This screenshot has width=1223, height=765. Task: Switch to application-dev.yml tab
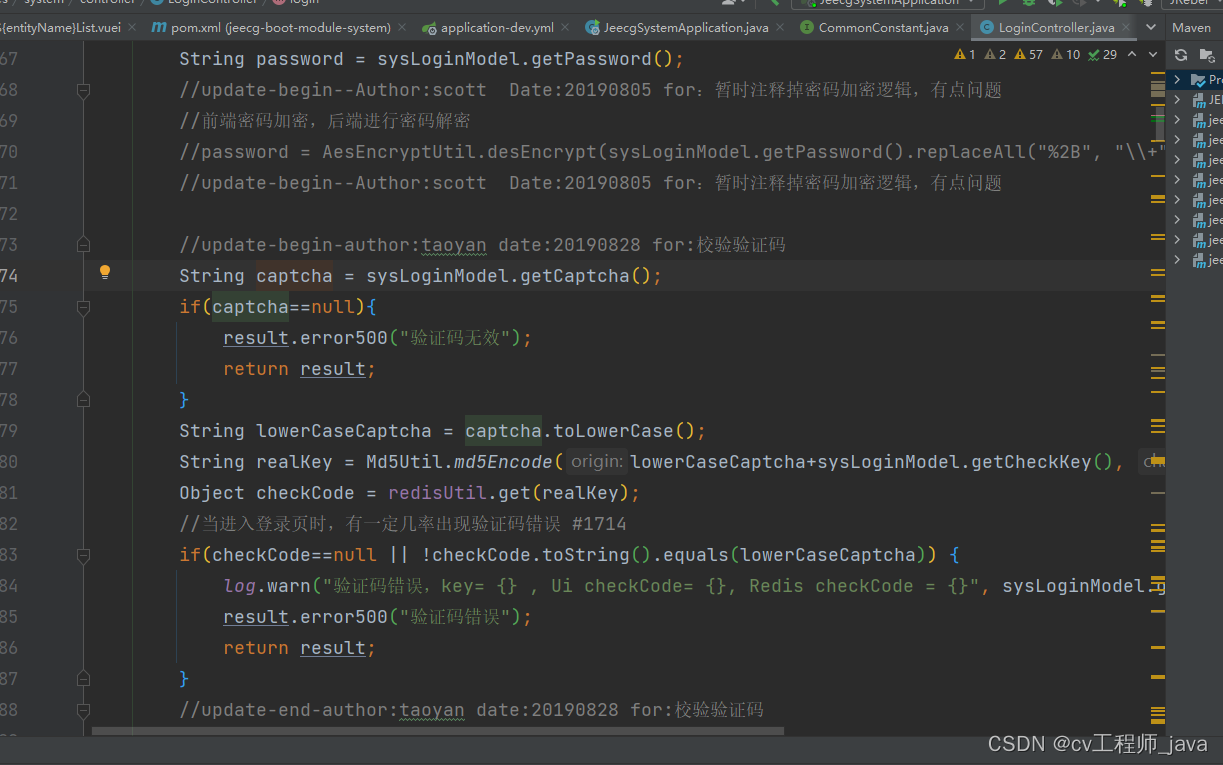point(495,28)
